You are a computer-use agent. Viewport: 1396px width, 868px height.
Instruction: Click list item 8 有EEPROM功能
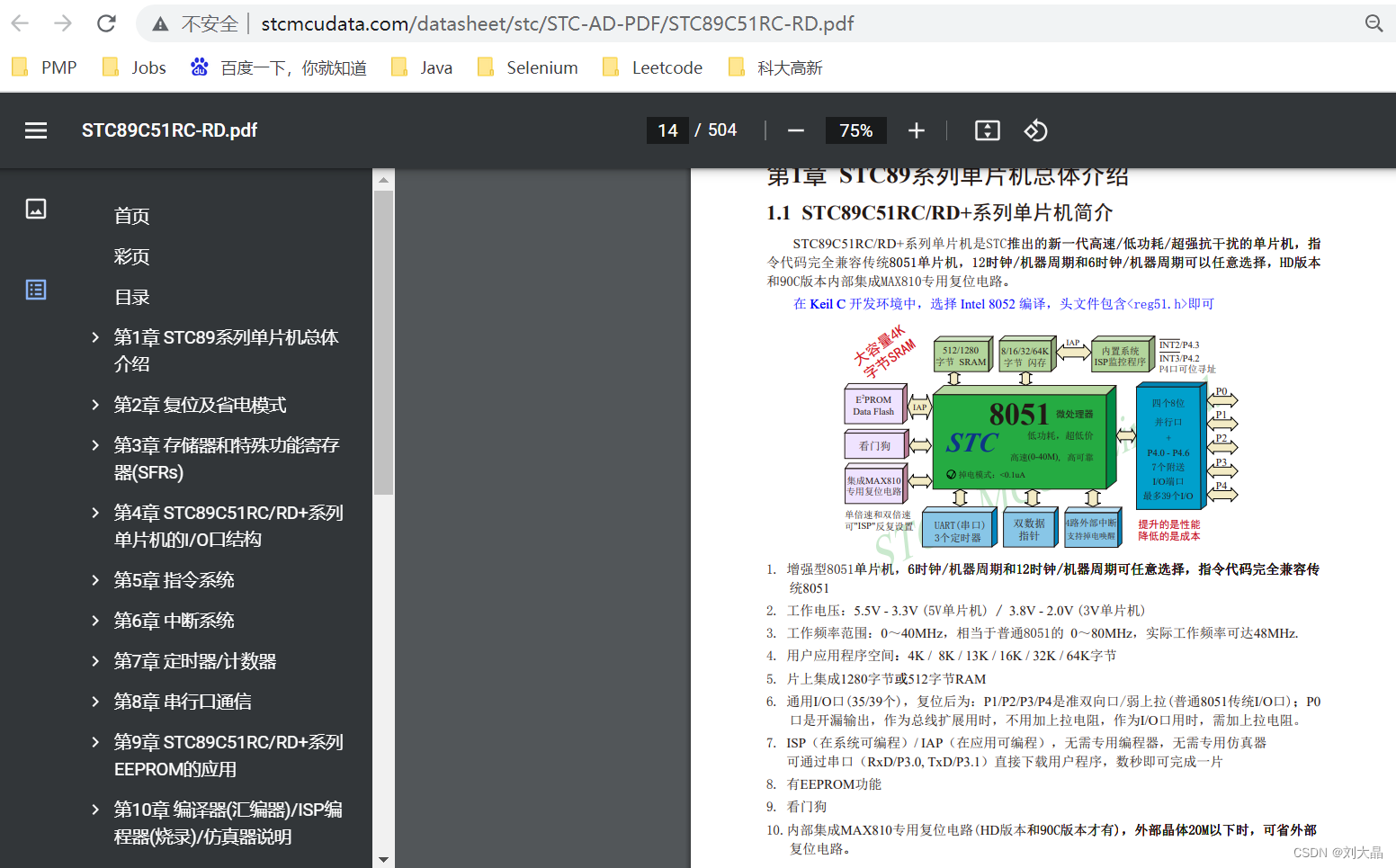pyautogui.click(x=824, y=784)
